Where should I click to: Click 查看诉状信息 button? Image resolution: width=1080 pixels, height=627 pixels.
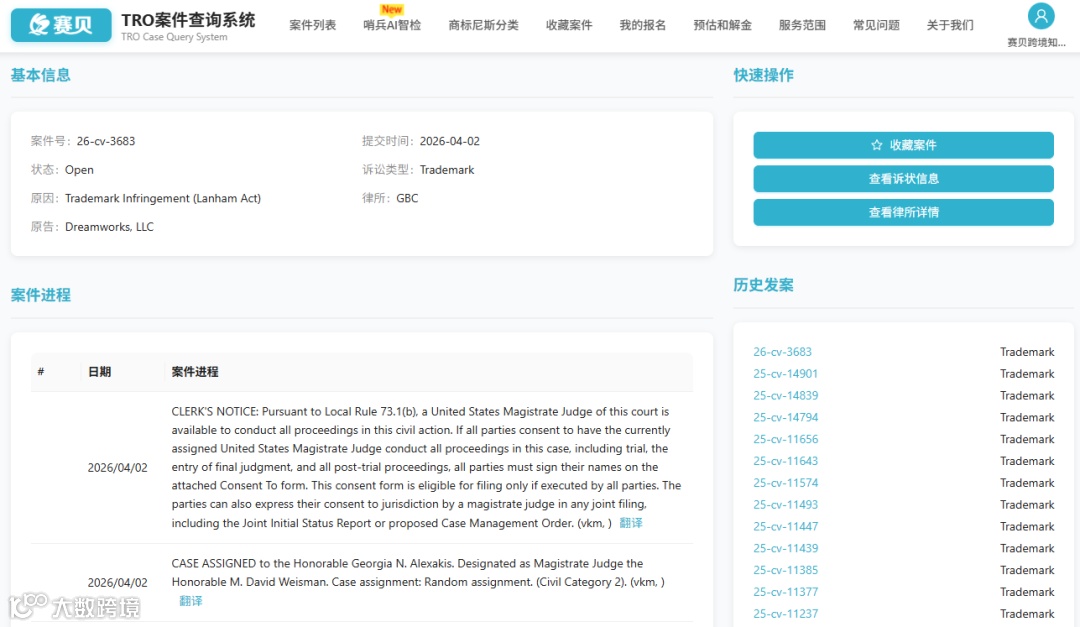click(x=903, y=178)
